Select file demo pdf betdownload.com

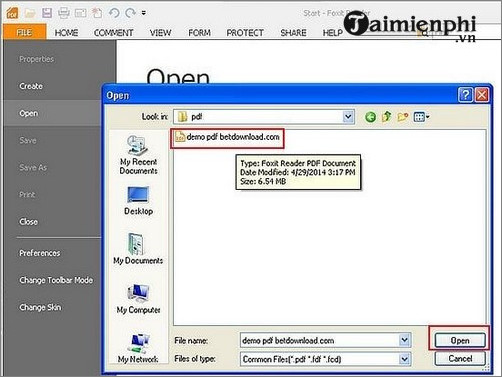point(227,137)
